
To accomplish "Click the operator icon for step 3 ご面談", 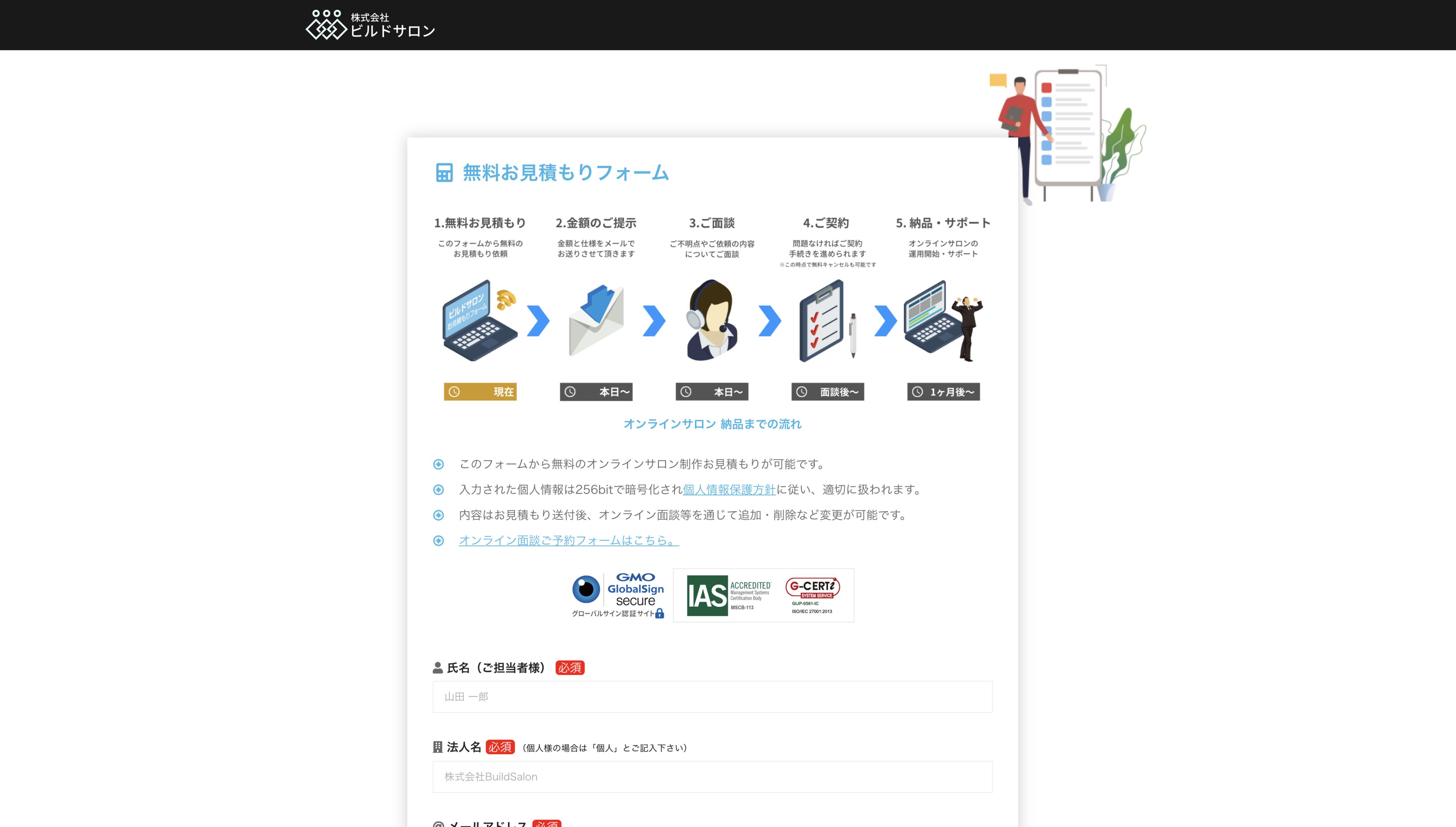I will (x=711, y=321).
